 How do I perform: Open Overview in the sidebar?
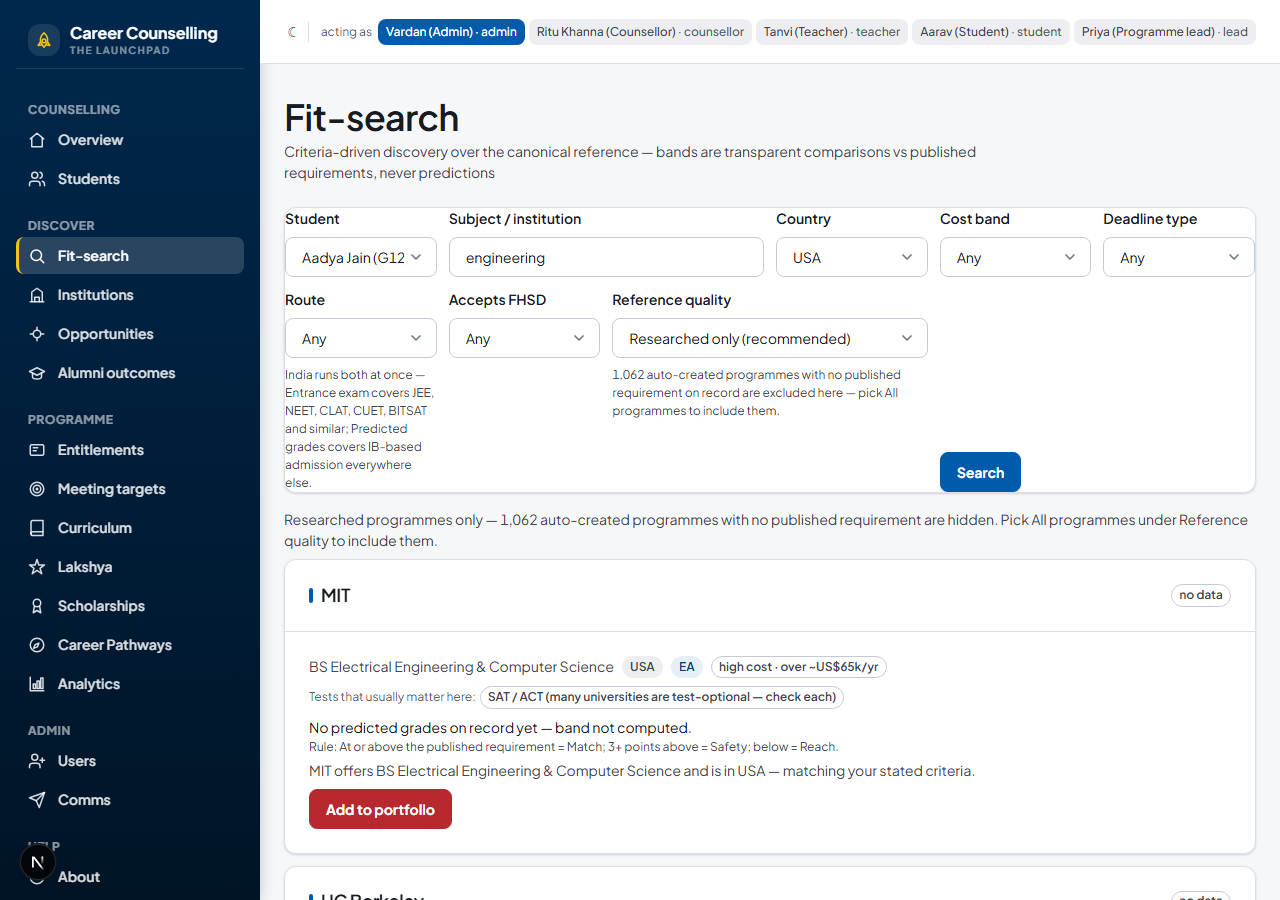[130, 140]
